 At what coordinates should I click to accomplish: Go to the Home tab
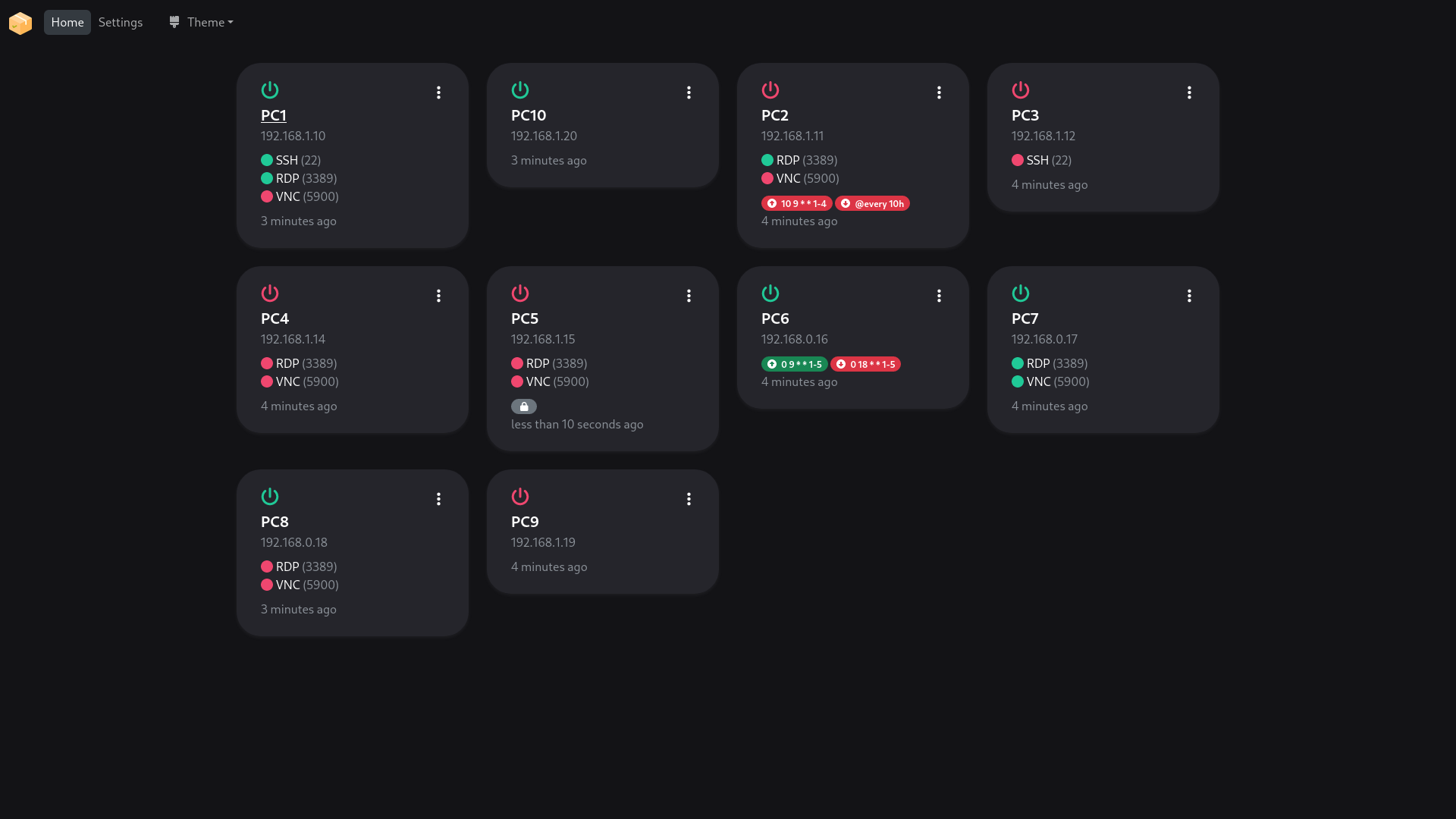pos(67,23)
